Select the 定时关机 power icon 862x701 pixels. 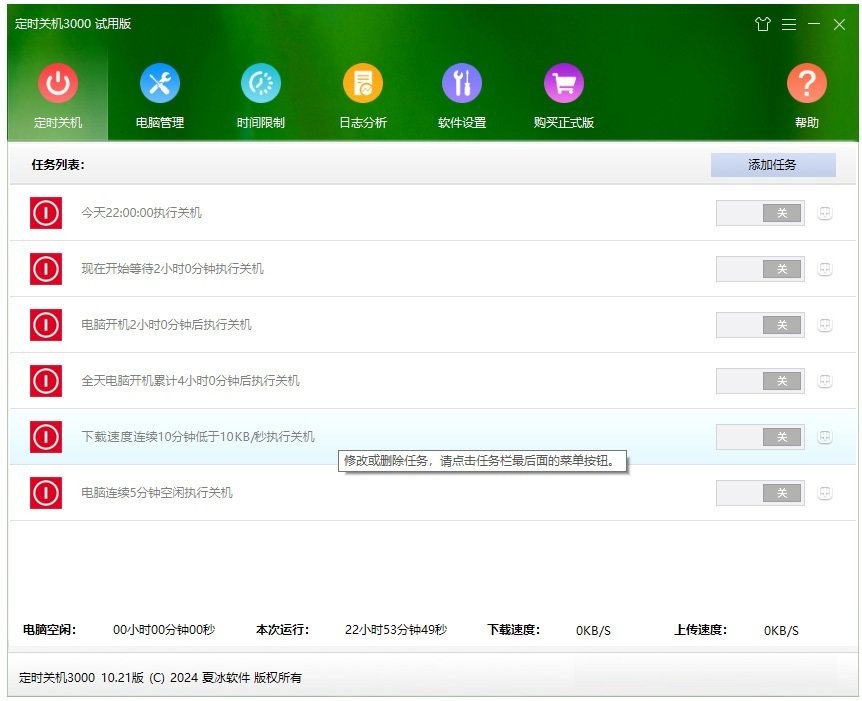tap(57, 84)
